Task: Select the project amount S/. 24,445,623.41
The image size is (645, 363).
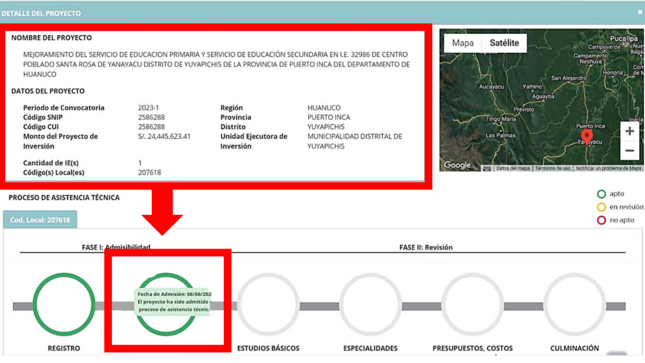Action: click(164, 136)
